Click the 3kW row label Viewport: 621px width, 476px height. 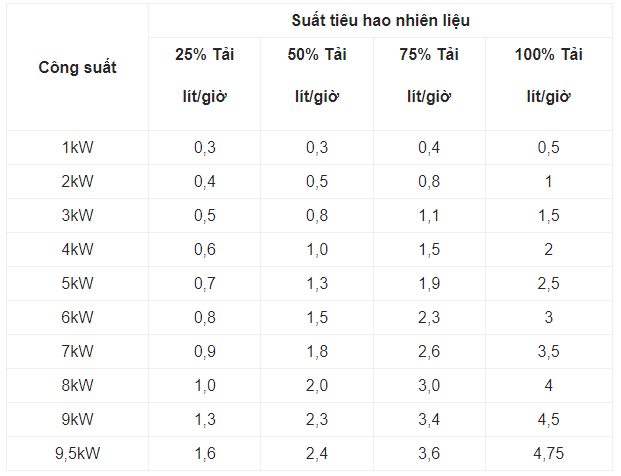click(77, 215)
